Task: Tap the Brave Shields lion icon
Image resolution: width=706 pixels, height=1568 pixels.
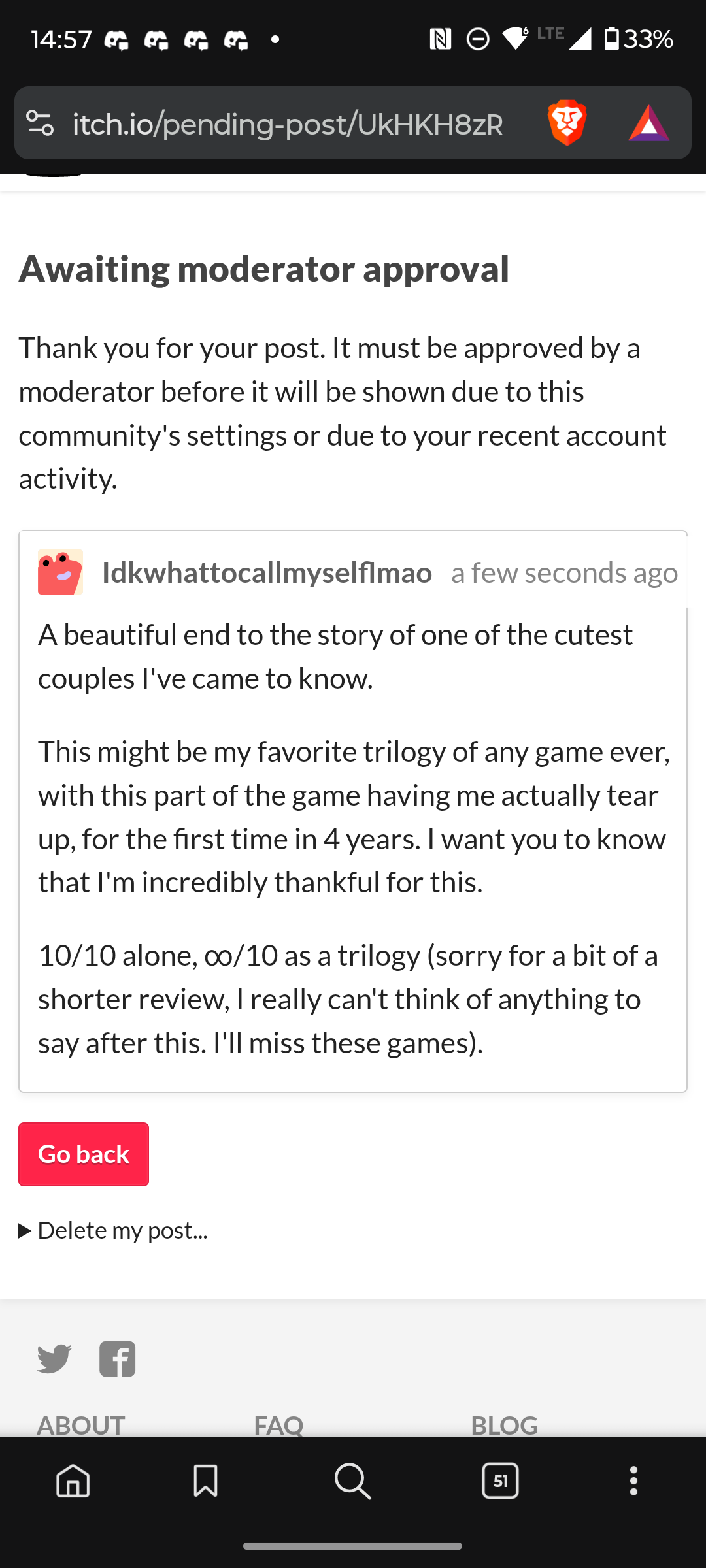Action: click(567, 123)
